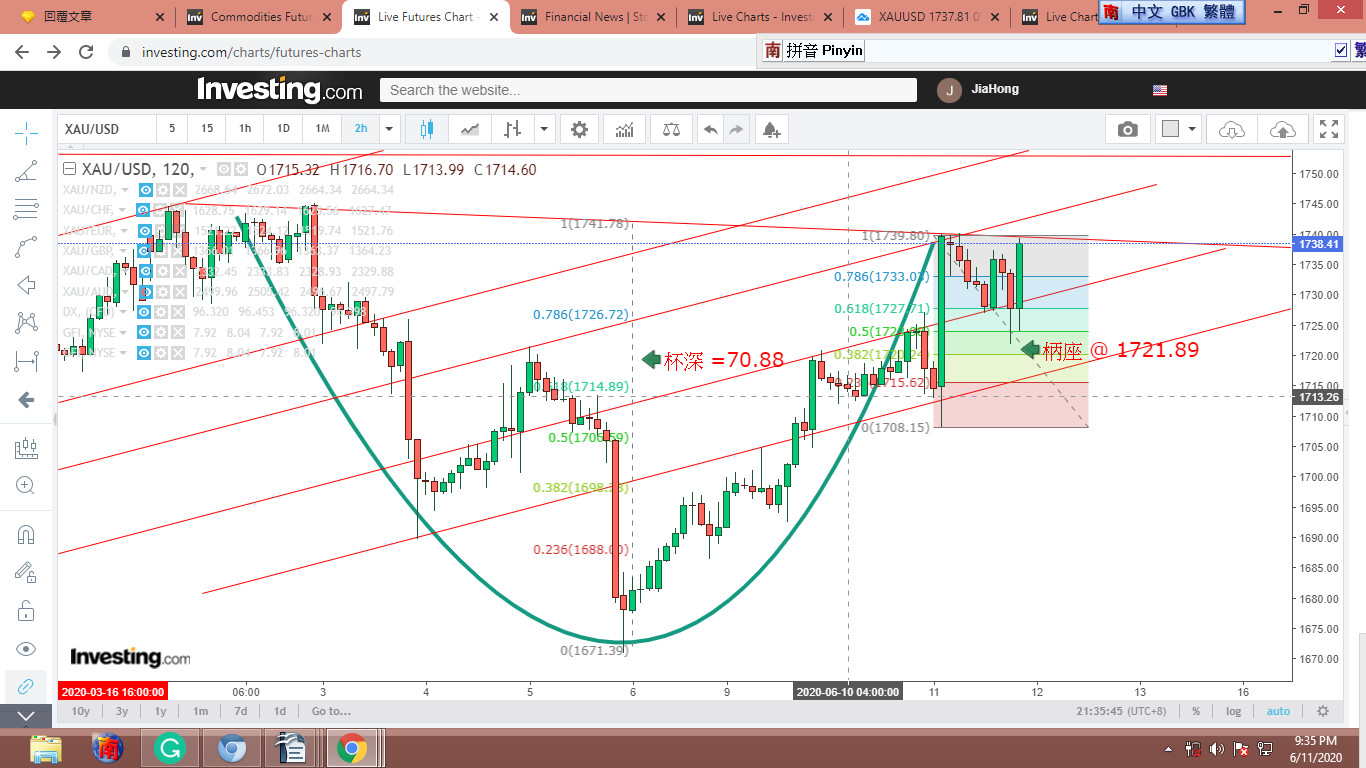Toggle visibility of XAU/NZD overlay
This screenshot has width=1366, height=768.
point(146,190)
